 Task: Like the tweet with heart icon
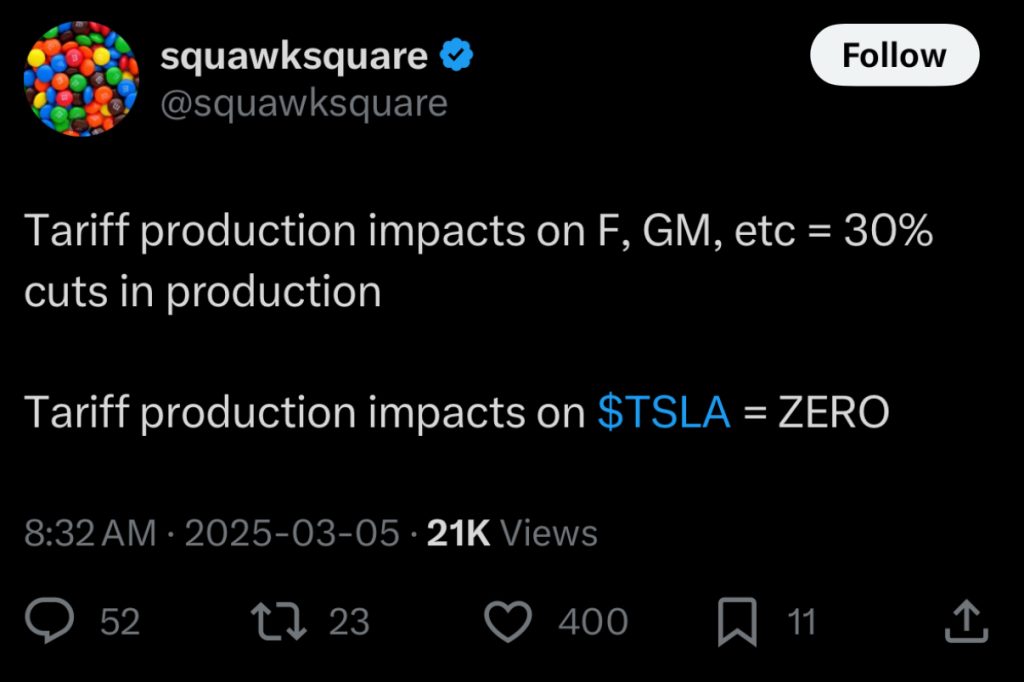508,622
